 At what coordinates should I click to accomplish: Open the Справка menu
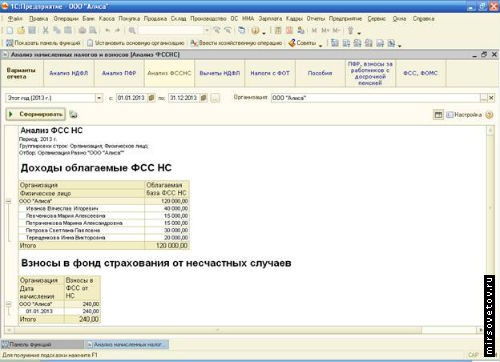423,19
